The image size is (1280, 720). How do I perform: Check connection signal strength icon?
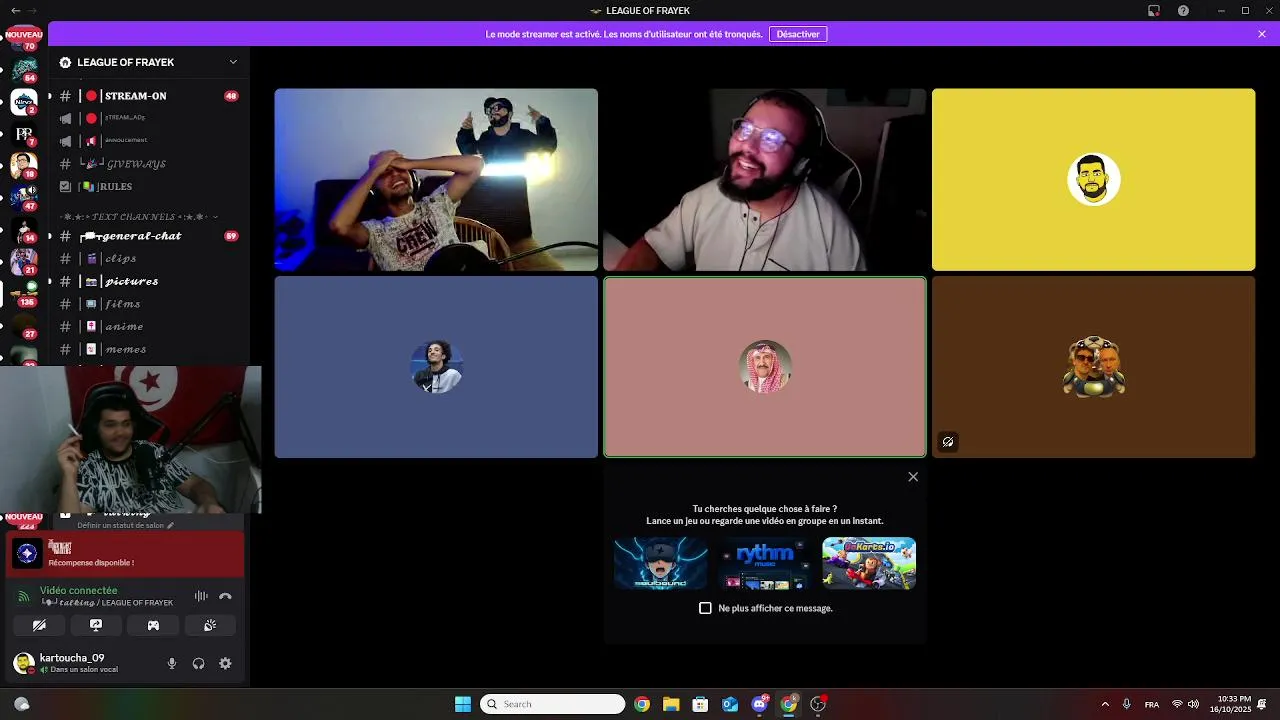click(x=24, y=596)
